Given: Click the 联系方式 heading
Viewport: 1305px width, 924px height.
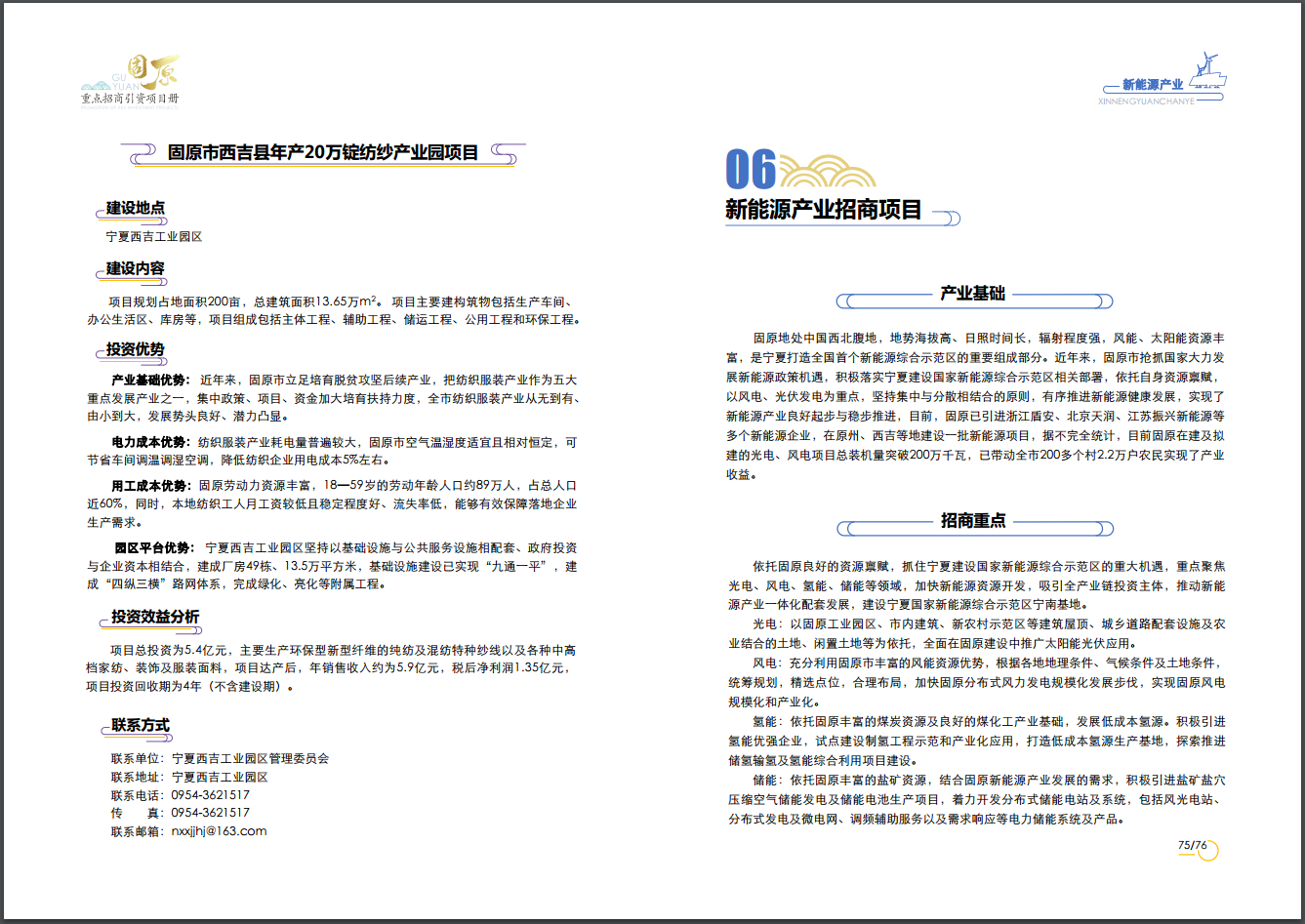Looking at the screenshot, I should [141, 725].
